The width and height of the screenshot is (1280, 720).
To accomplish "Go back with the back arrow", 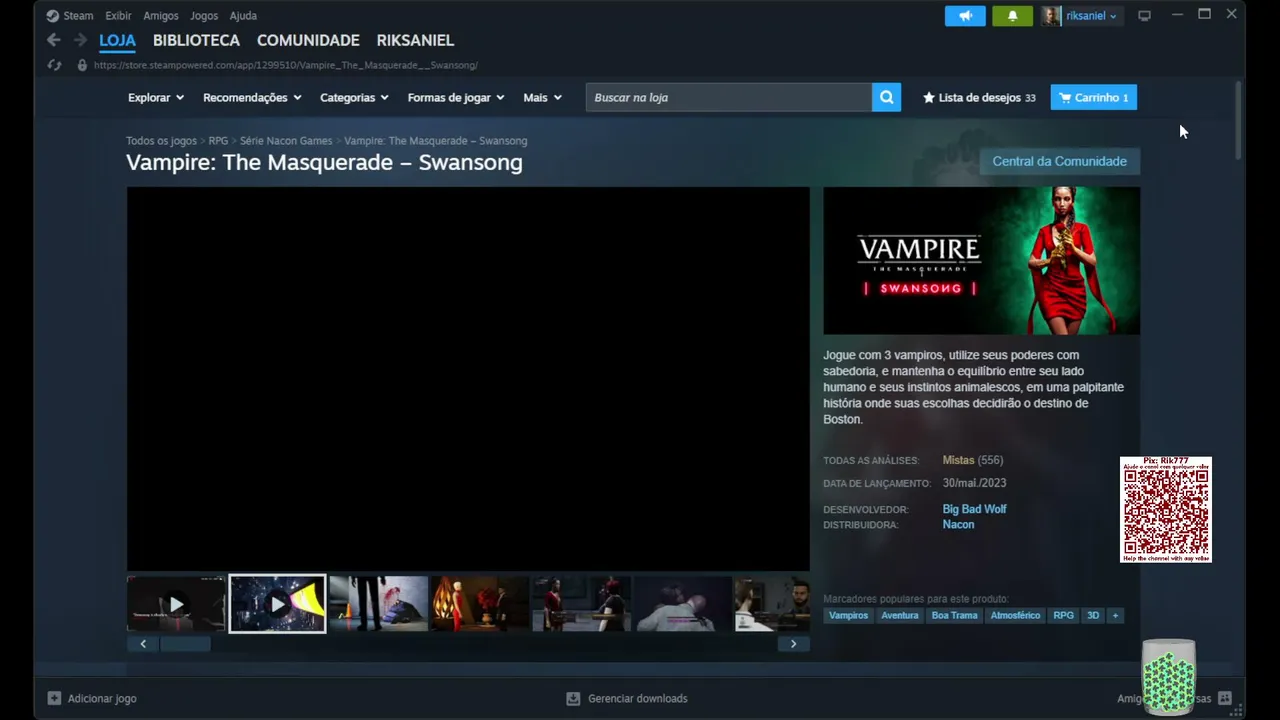I will click(x=54, y=40).
